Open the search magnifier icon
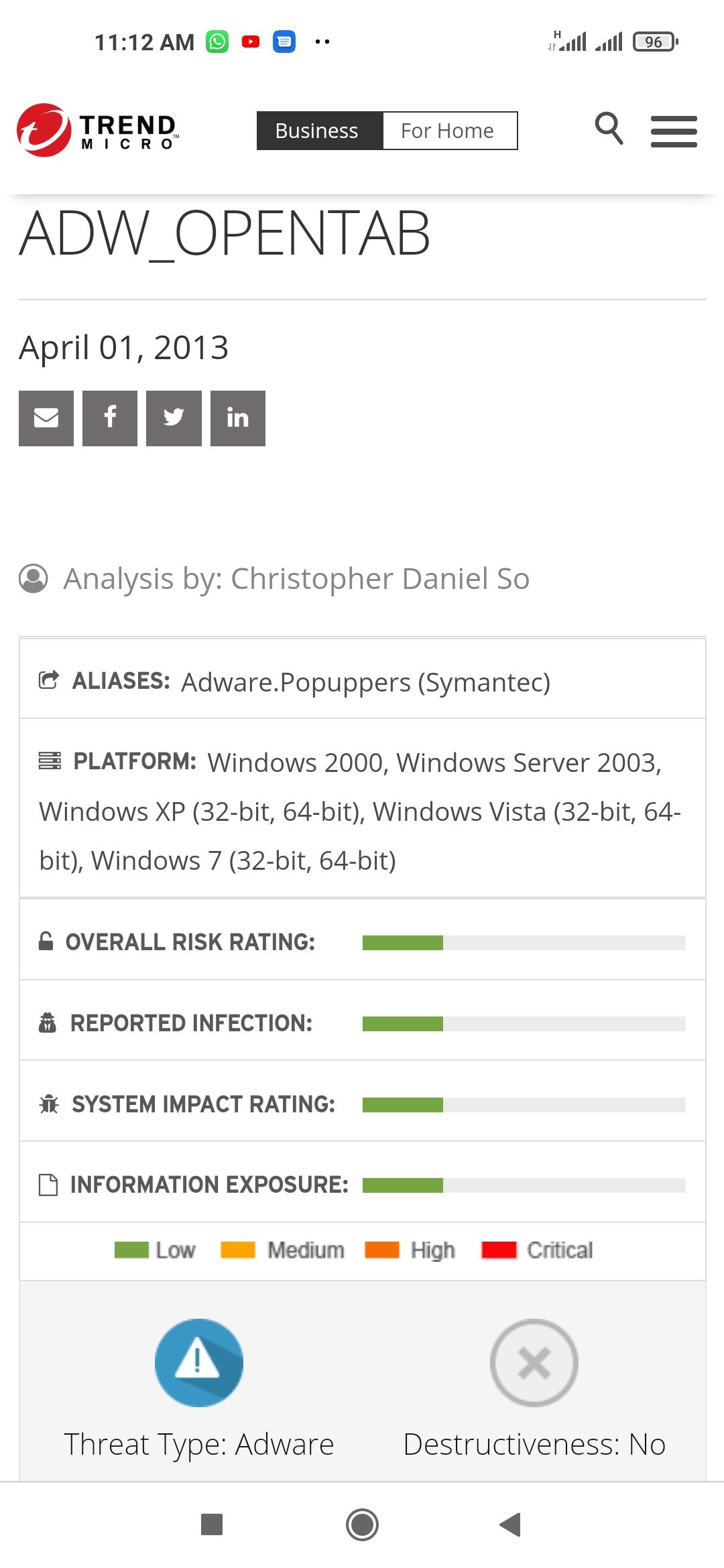 click(x=608, y=130)
